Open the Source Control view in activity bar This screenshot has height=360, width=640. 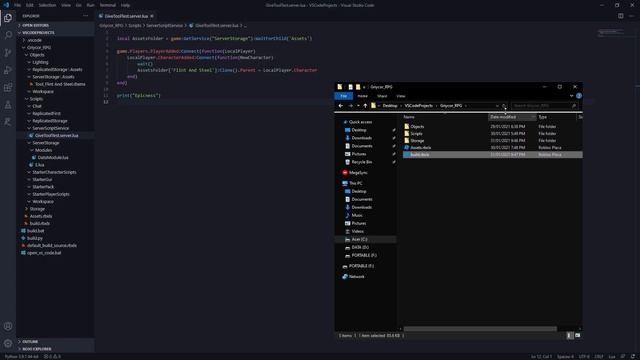(x=8, y=53)
